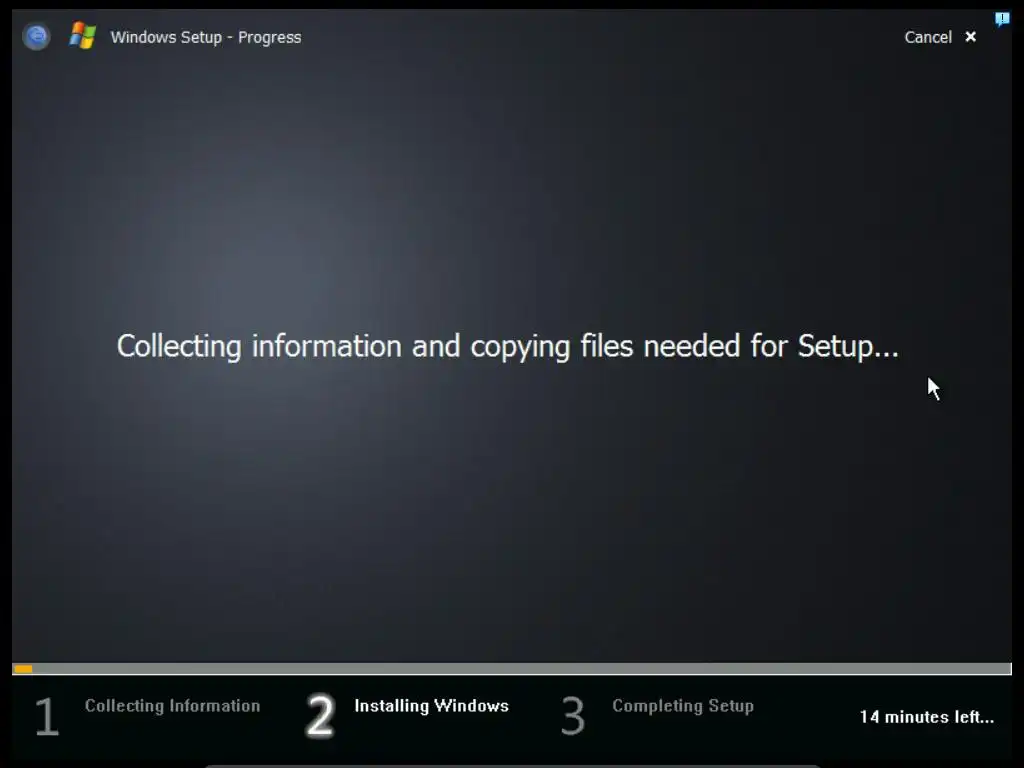Select step 3 Completing Setup

[658, 716]
